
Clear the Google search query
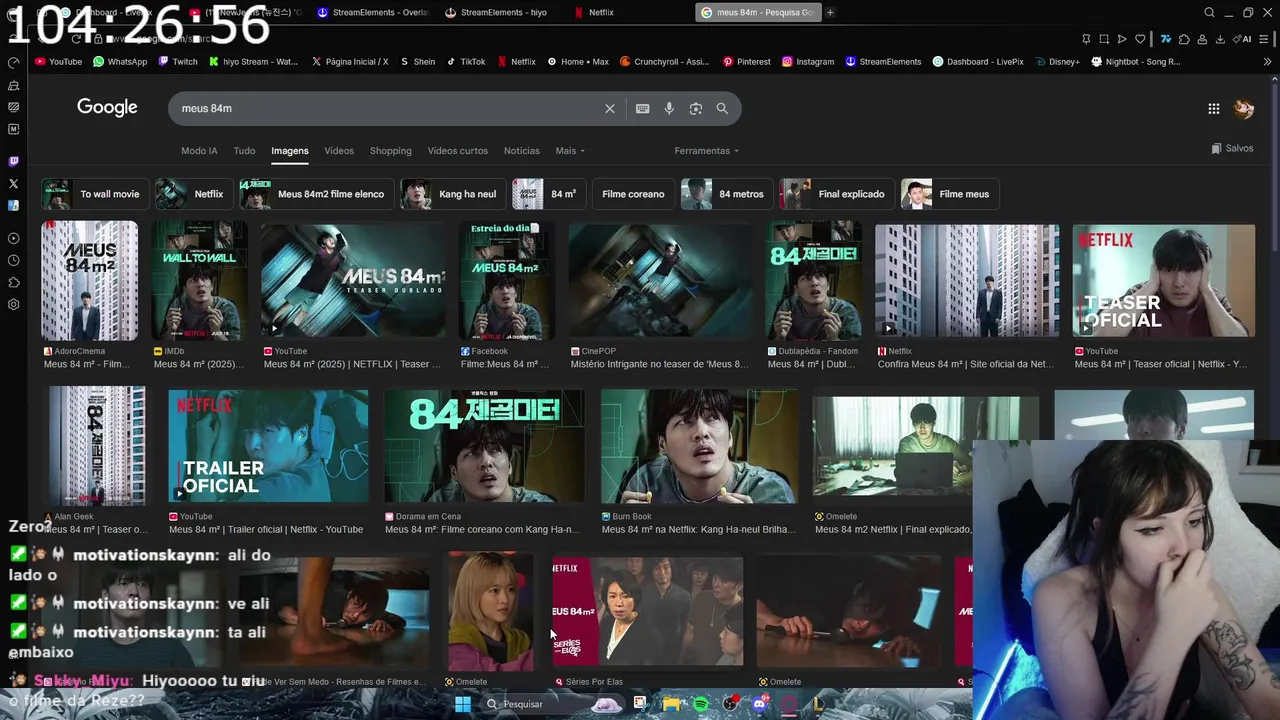610,108
